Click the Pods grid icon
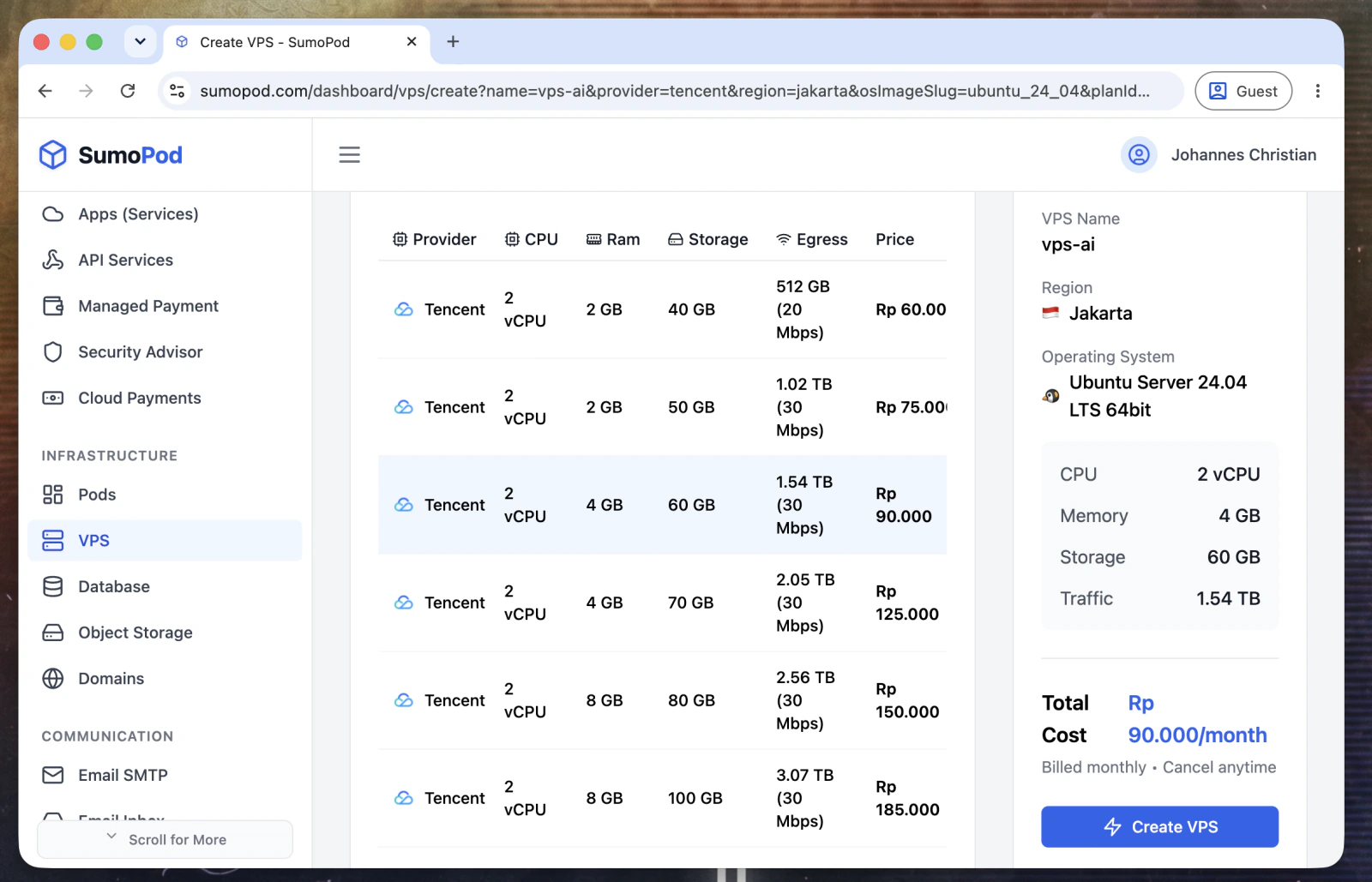 tap(53, 495)
